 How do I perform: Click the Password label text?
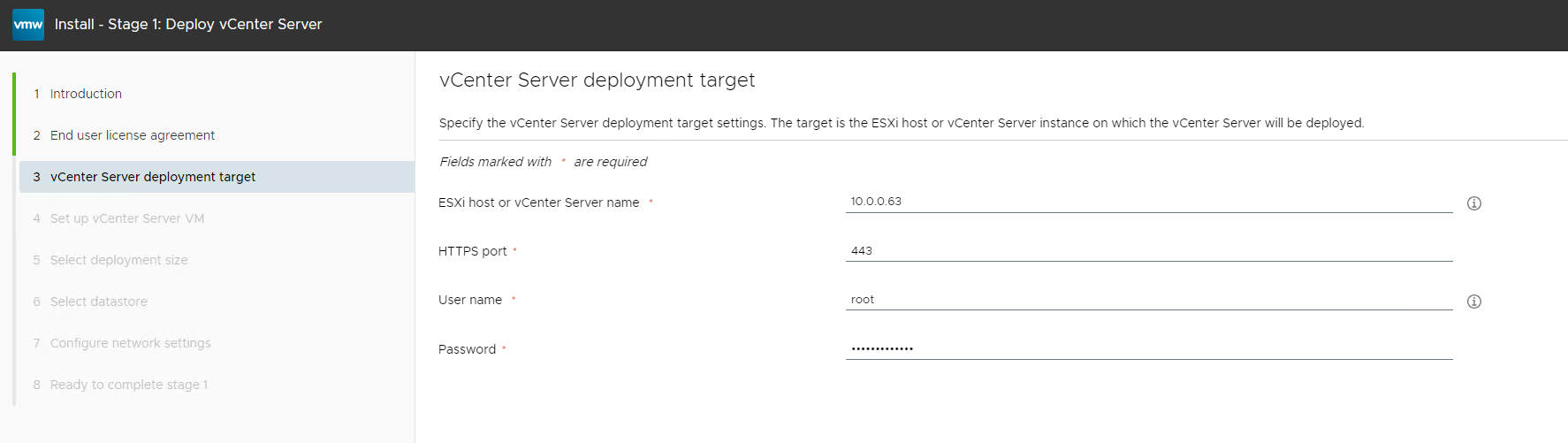467,349
